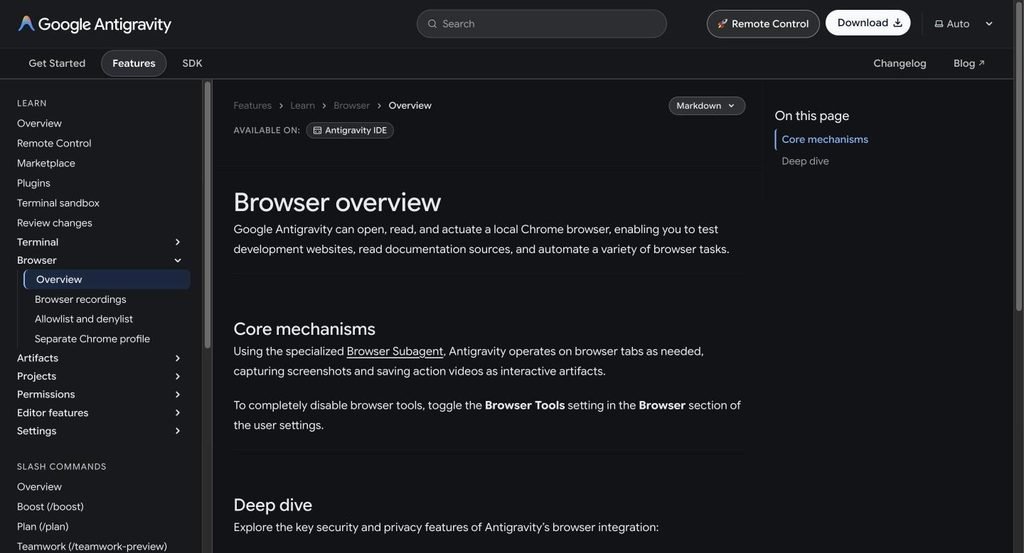Expand the Editor features section
This screenshot has width=1024, height=553.
(178, 413)
